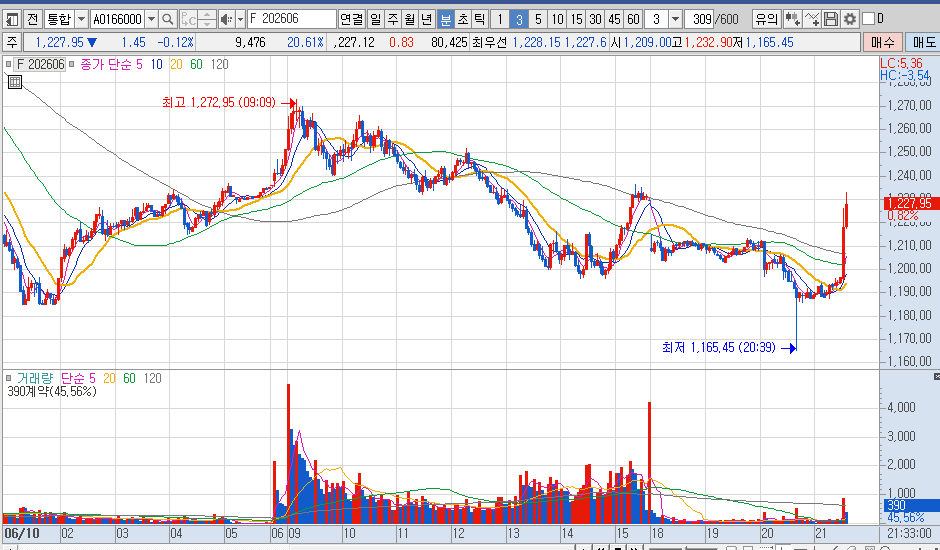
Task: Open chart settings gear icon
Action: point(849,19)
